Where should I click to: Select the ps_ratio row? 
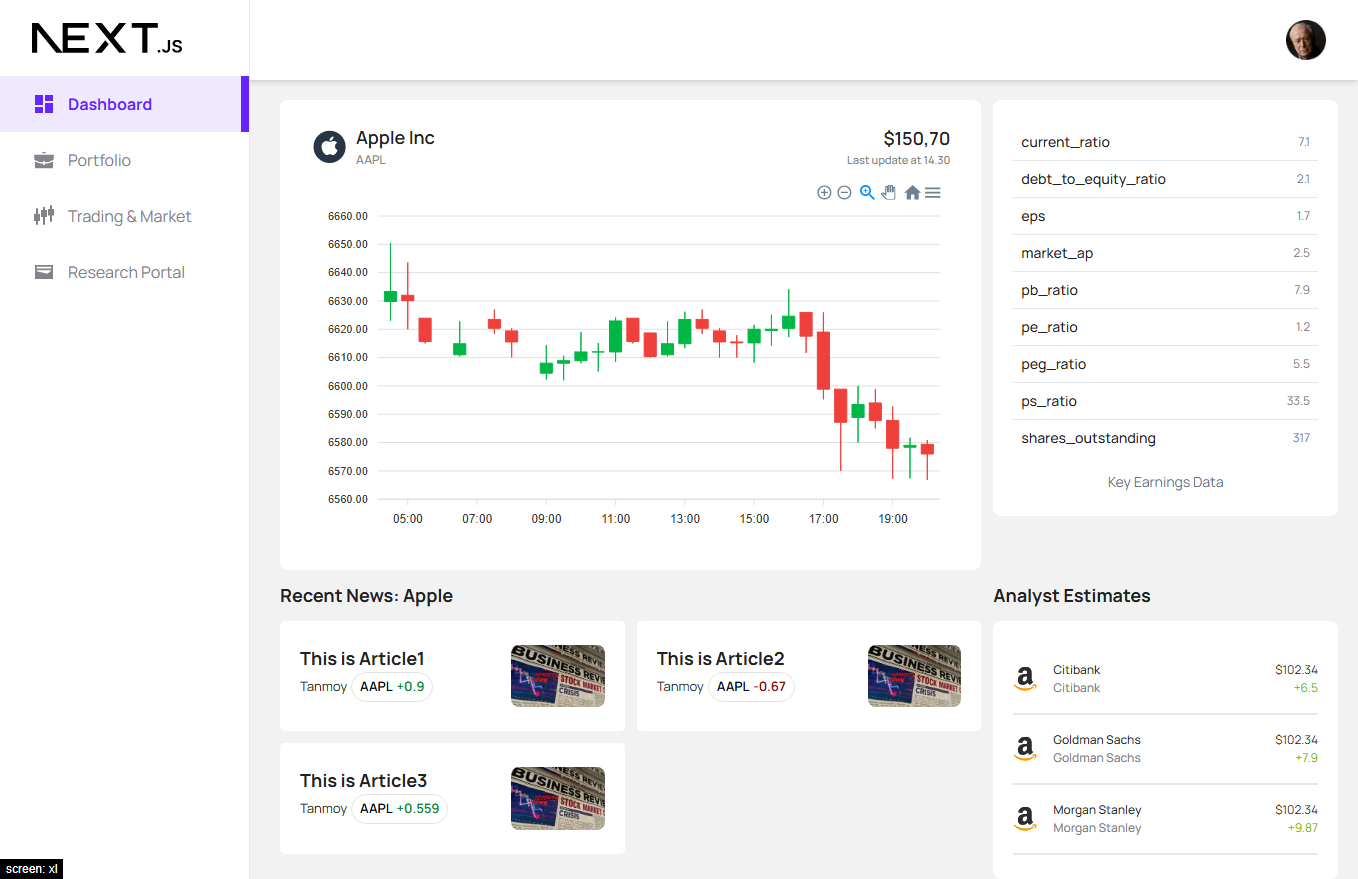pyautogui.click(x=1165, y=401)
